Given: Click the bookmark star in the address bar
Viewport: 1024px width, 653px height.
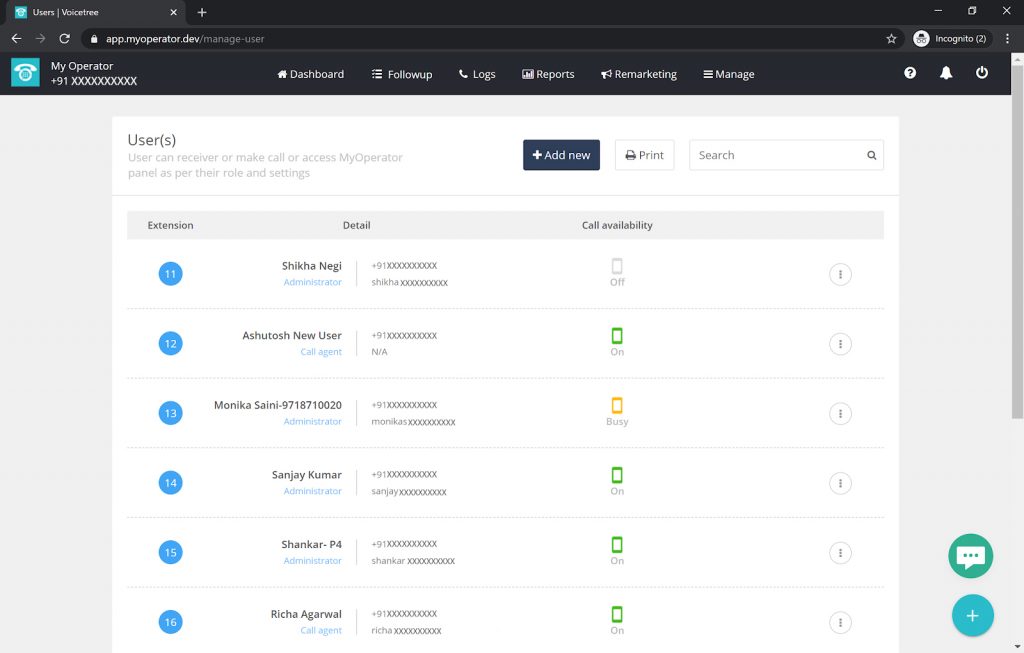Looking at the screenshot, I should pyautogui.click(x=890, y=39).
